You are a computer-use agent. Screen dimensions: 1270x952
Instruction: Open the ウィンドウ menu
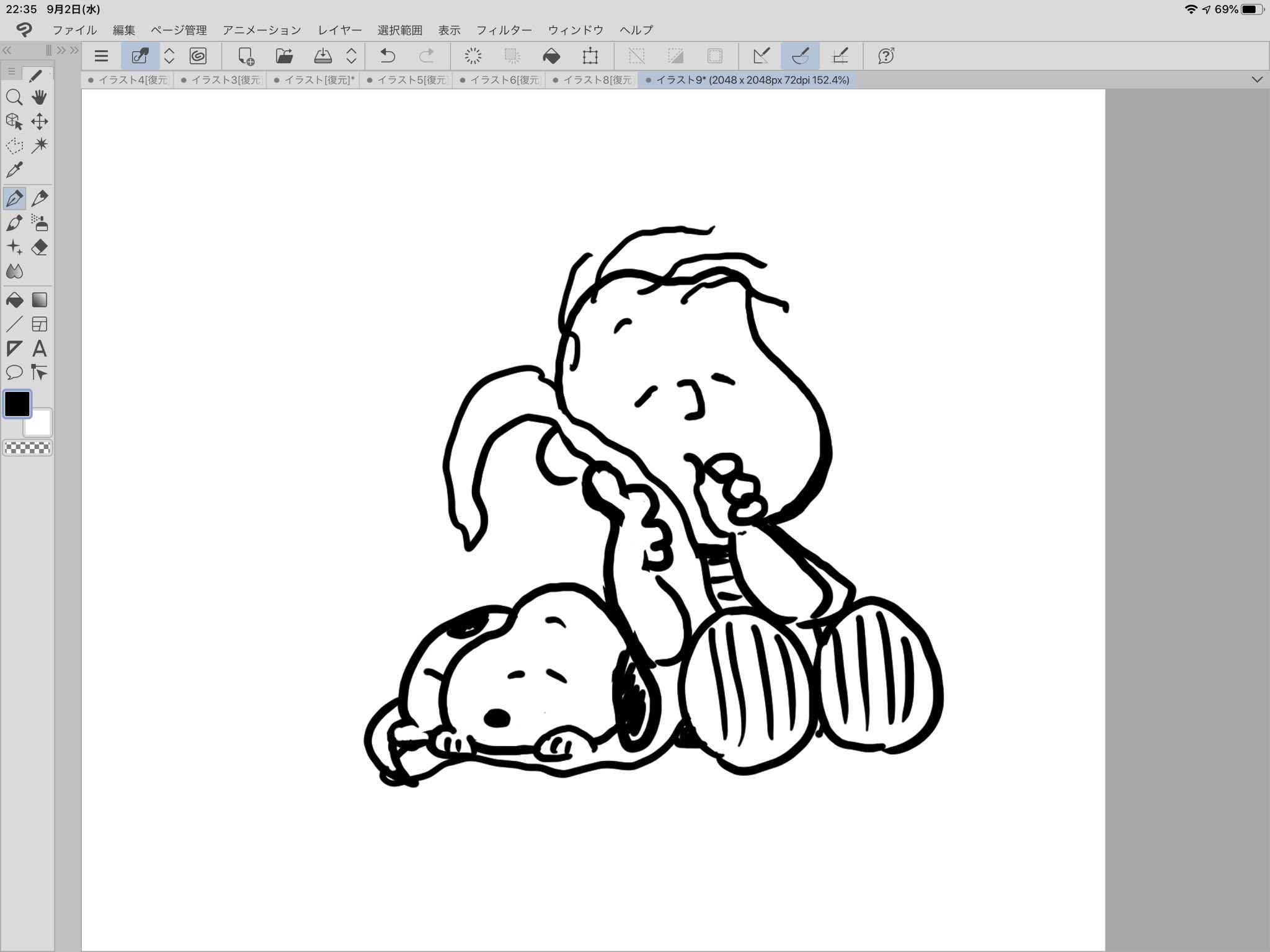point(575,30)
